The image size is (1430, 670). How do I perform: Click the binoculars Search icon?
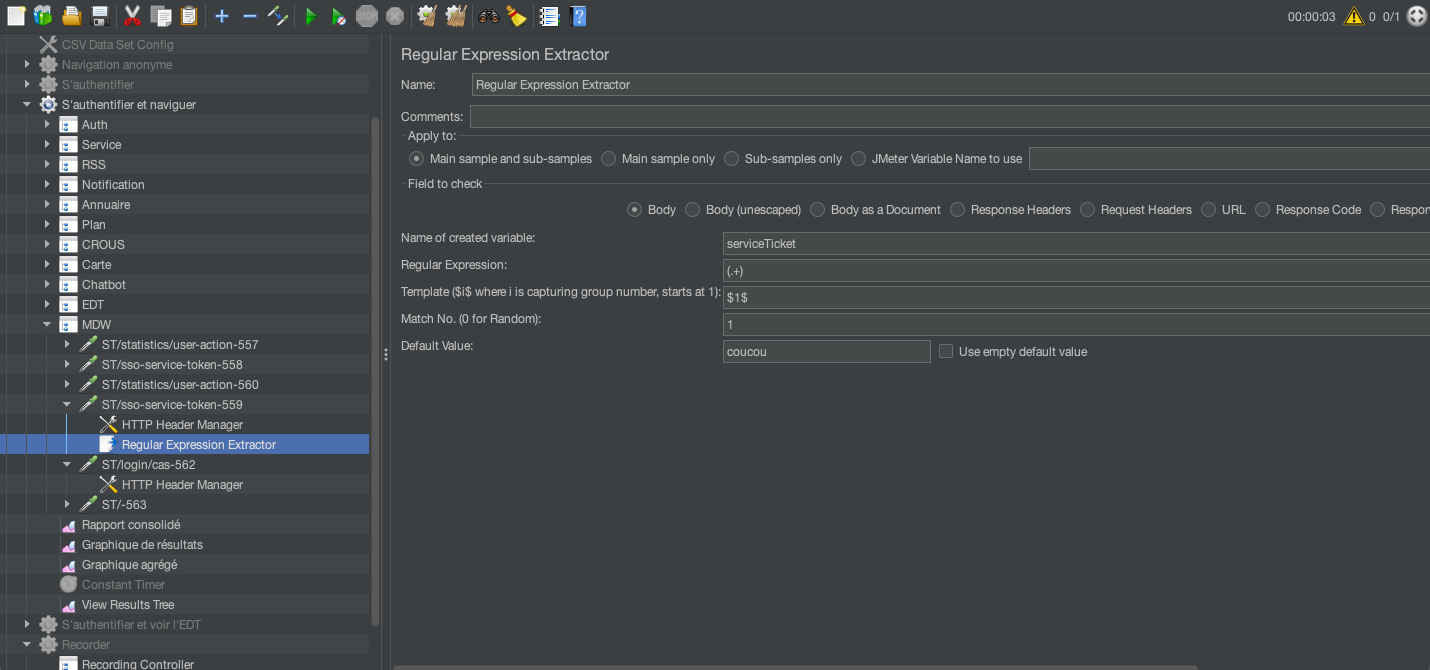[488, 16]
